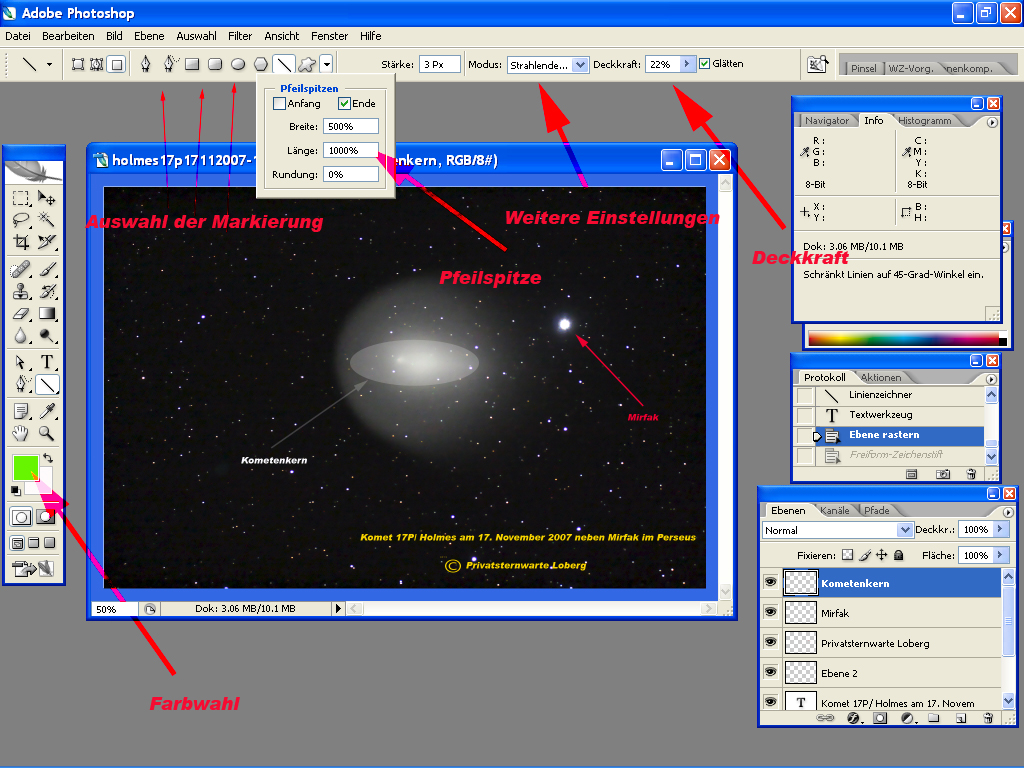Viewport: 1024px width, 768px height.
Task: Enable the Anfang arrowhead checkbox
Action: coord(280,103)
